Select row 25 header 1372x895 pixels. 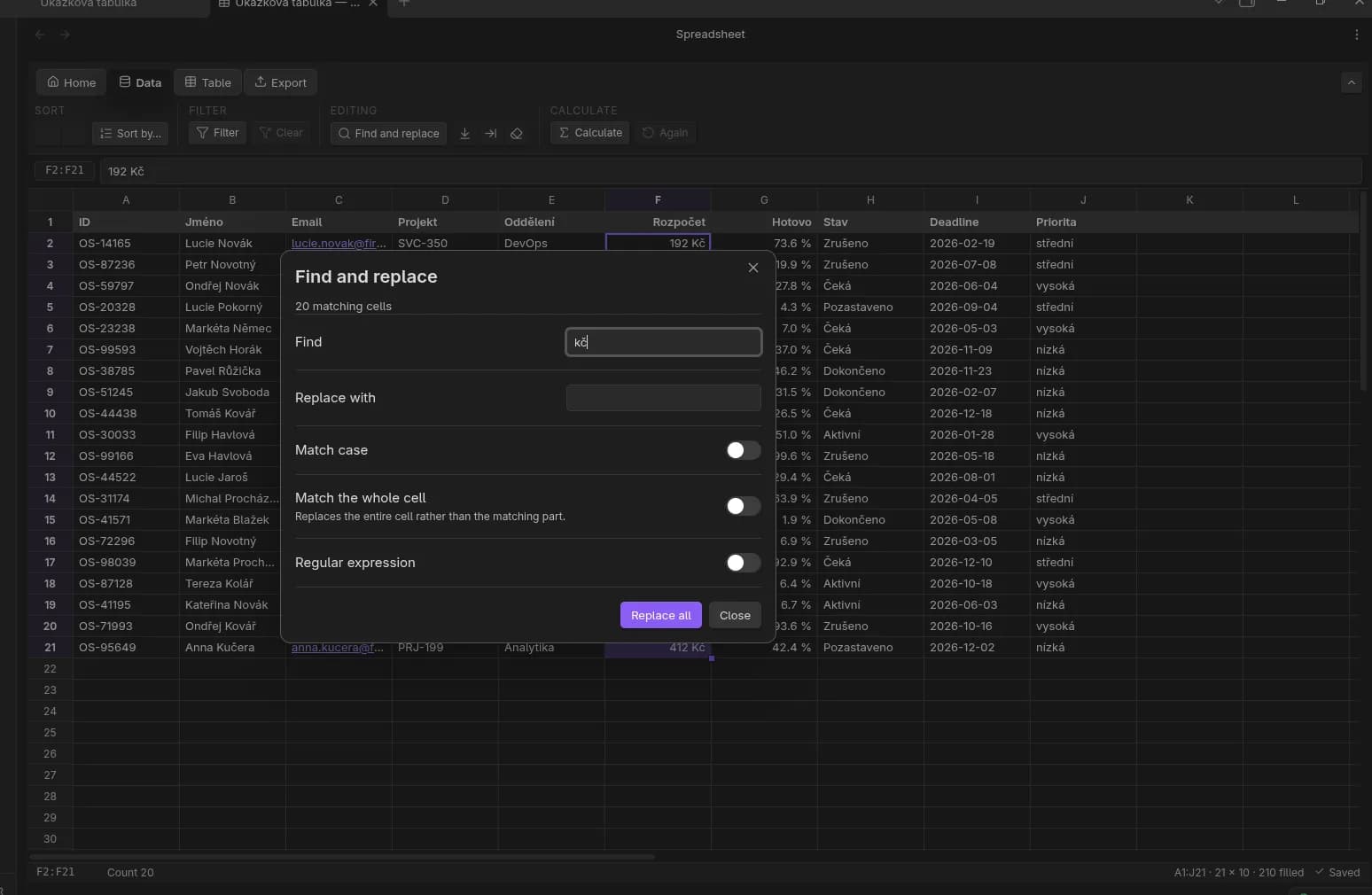pos(50,732)
